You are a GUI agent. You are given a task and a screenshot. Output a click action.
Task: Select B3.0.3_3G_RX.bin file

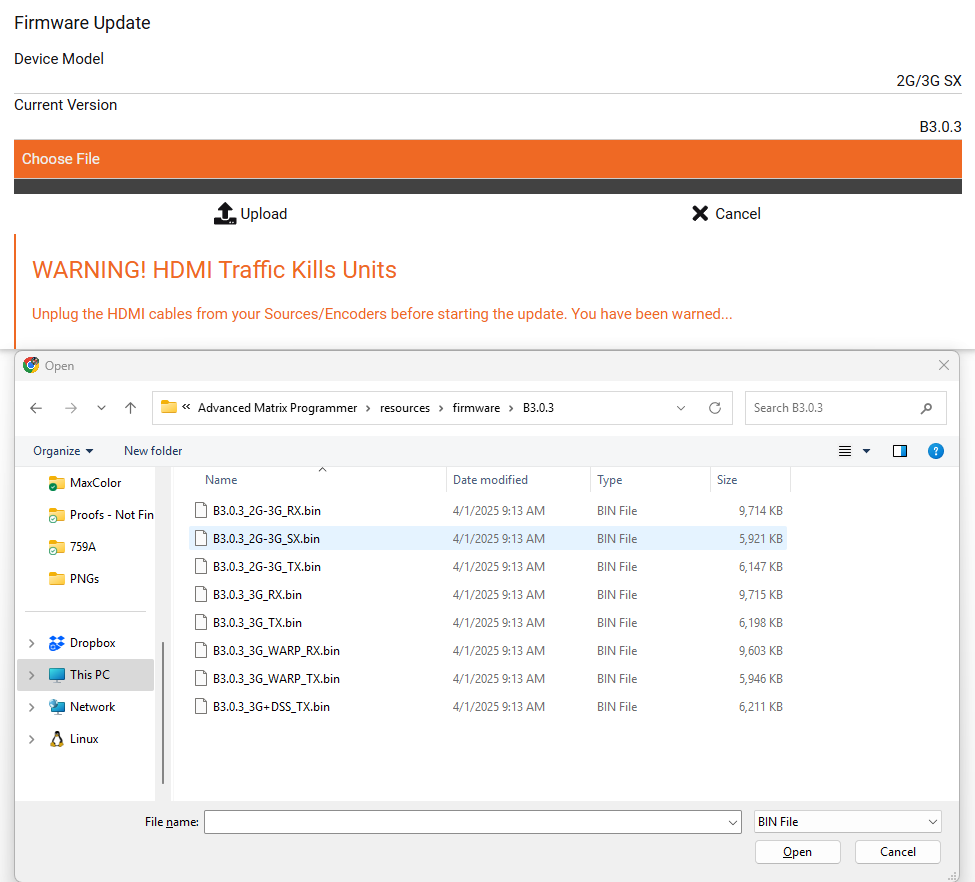pos(488,595)
